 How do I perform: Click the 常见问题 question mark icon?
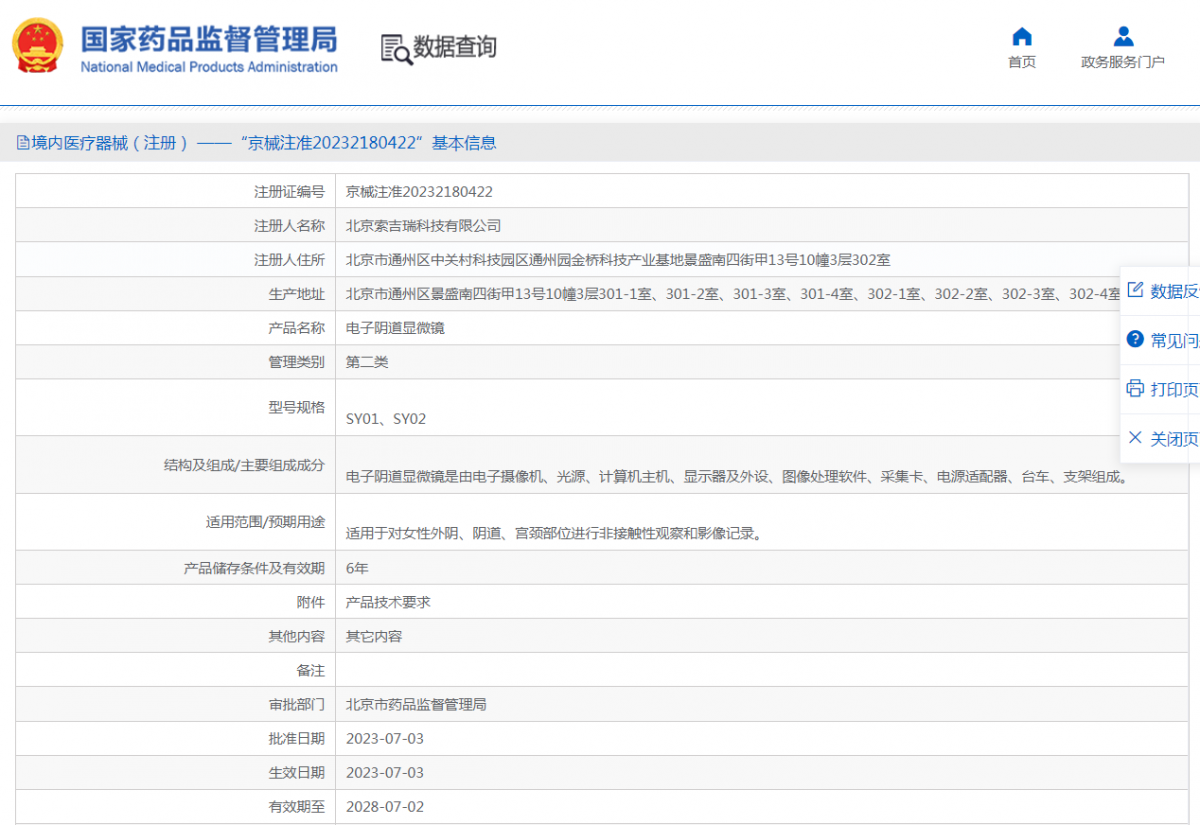pyautogui.click(x=1136, y=339)
